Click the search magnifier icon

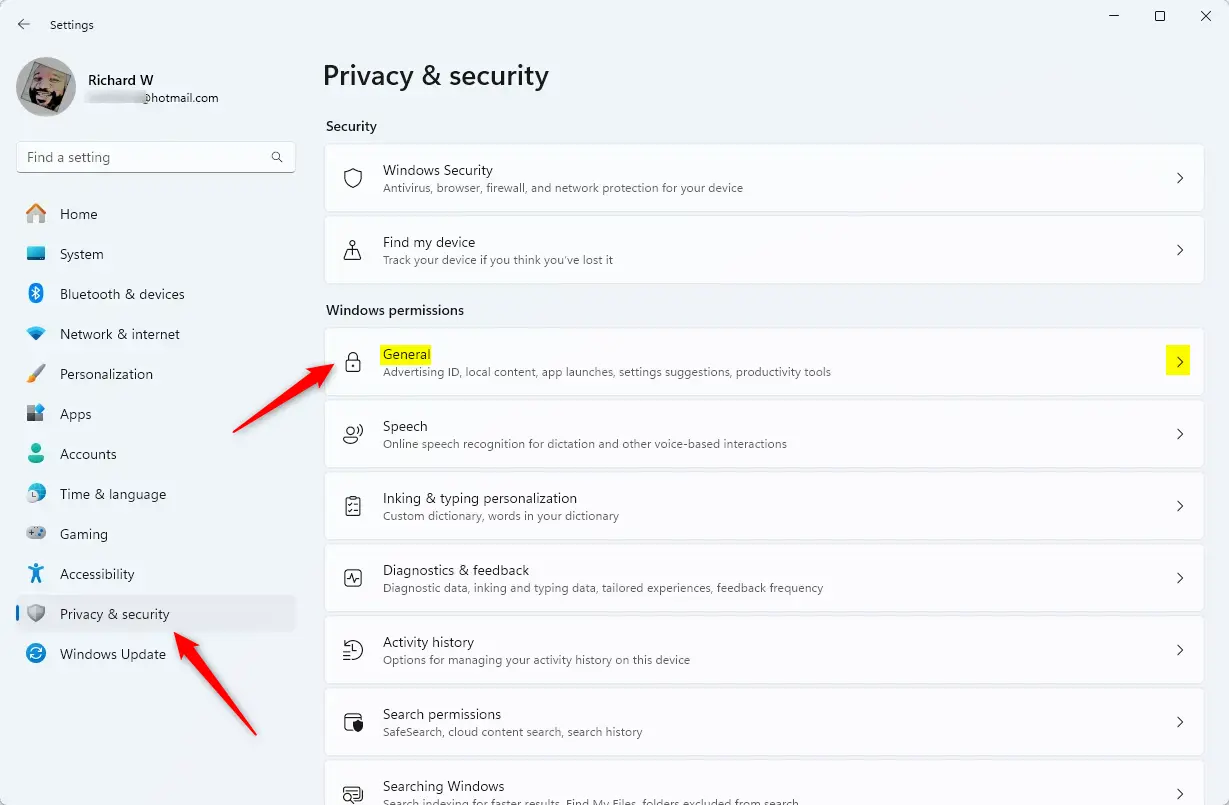click(277, 157)
